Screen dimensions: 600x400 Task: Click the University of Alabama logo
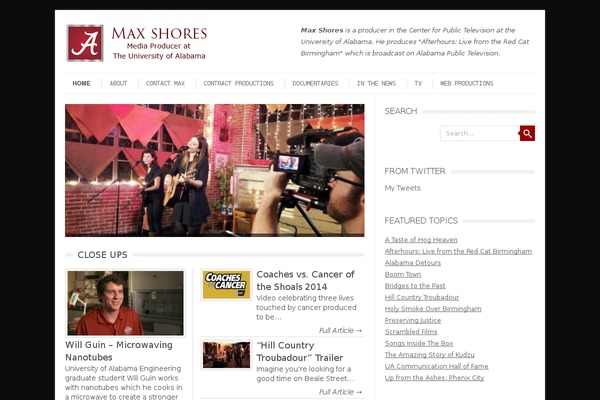(x=85, y=43)
